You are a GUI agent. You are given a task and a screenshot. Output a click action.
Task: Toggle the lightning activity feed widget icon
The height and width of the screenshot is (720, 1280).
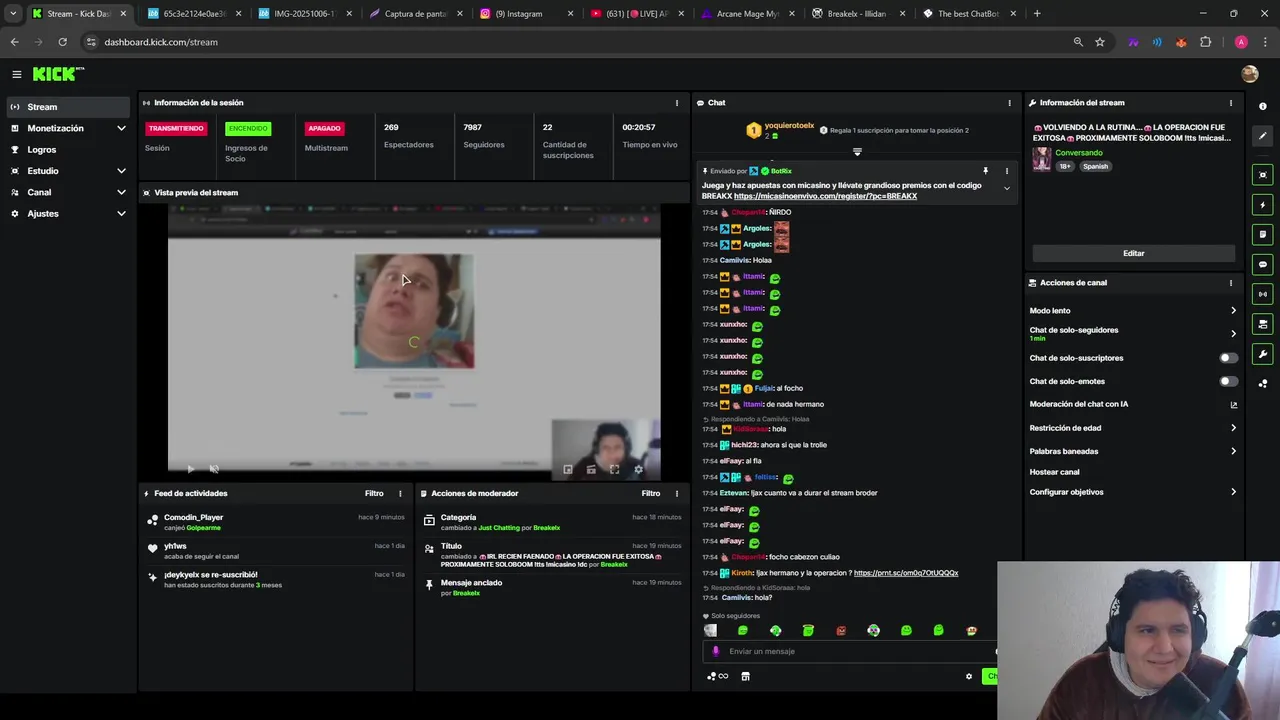point(1263,205)
